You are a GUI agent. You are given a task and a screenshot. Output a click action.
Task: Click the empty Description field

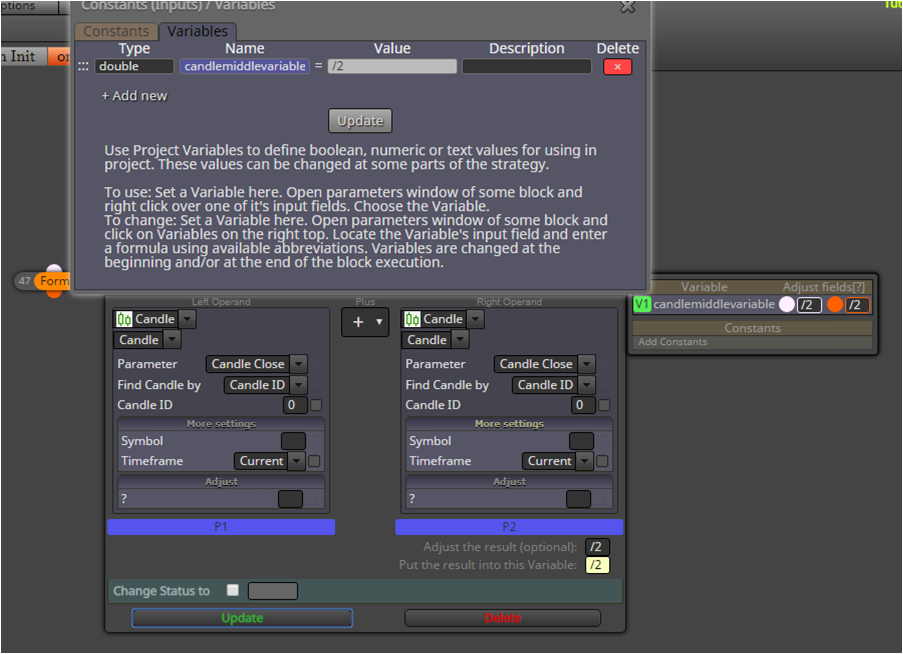click(x=527, y=66)
